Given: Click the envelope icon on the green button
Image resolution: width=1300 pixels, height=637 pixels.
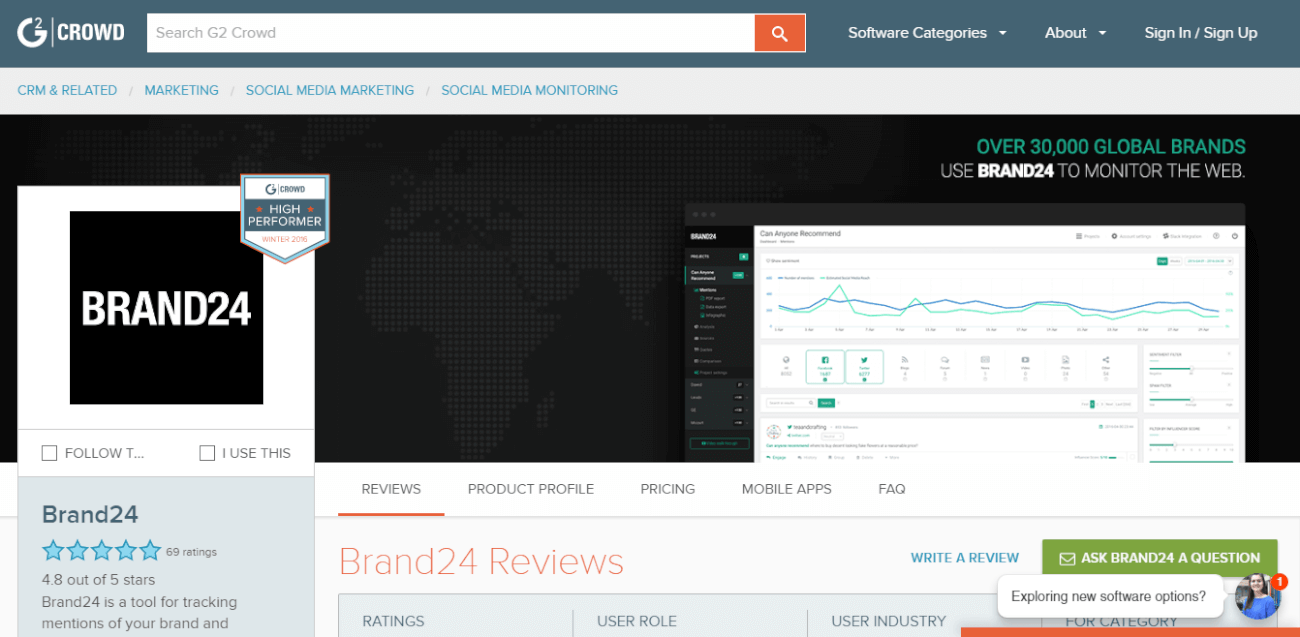Looking at the screenshot, I should click(x=1068, y=557).
